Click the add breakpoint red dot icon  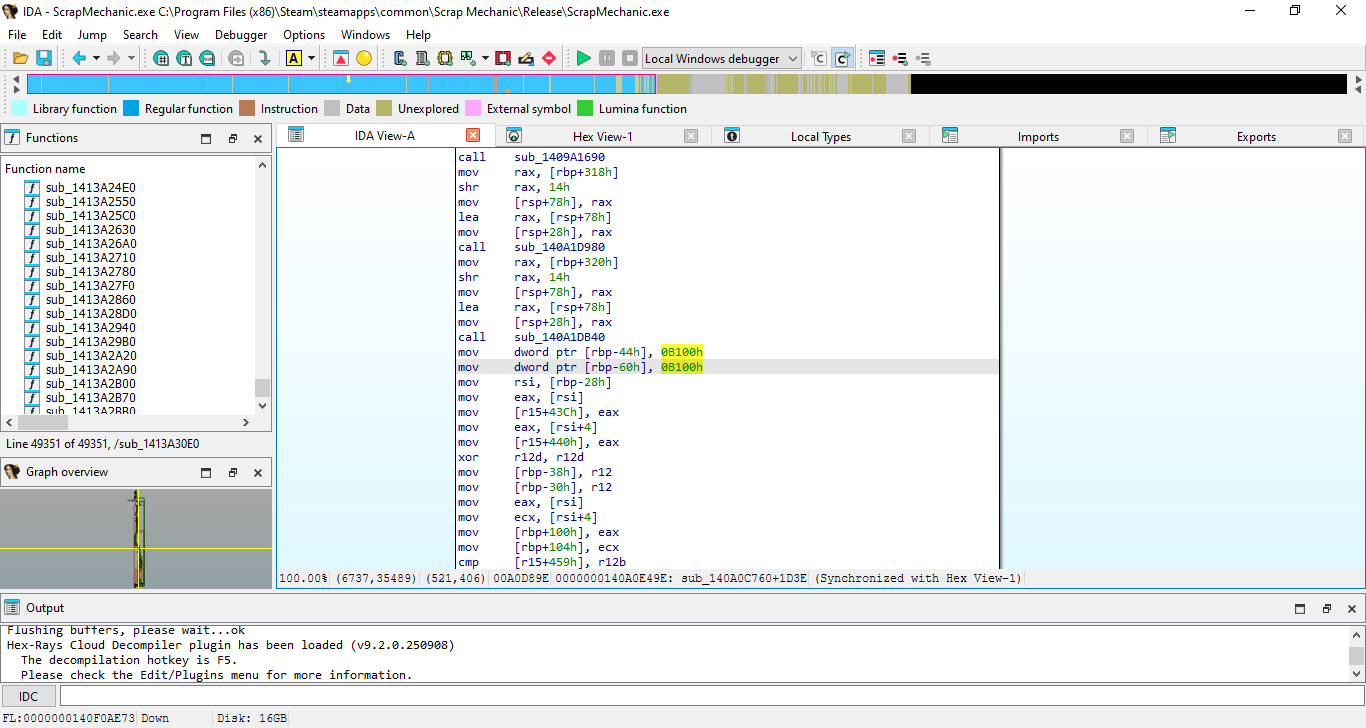(900, 58)
